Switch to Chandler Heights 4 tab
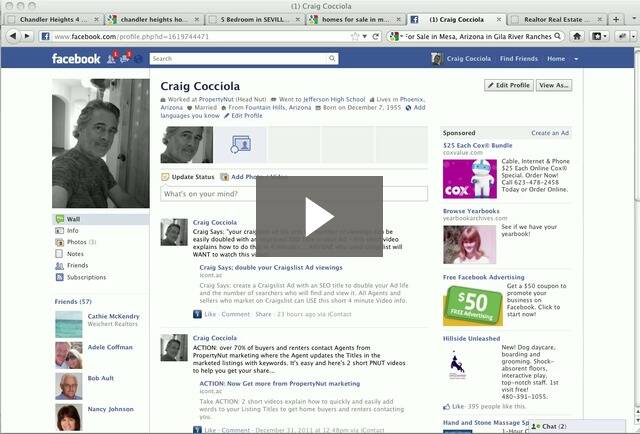The width and height of the screenshot is (640, 434). (x=53, y=19)
